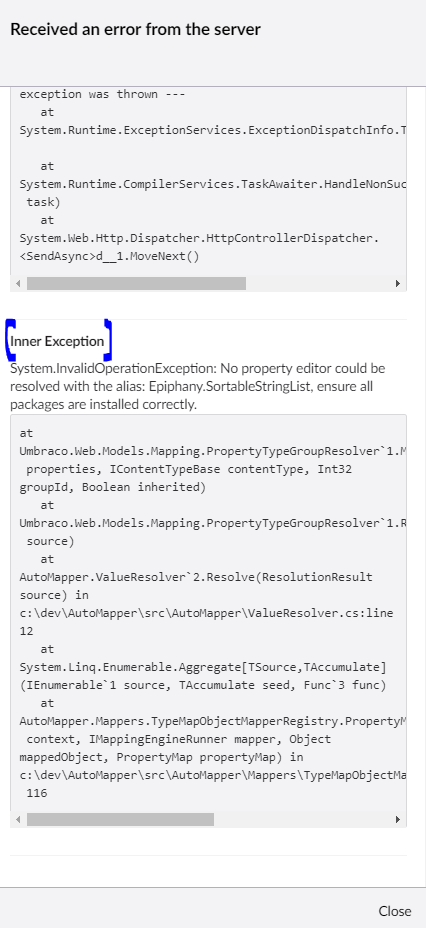Click 'context, IMappingEngineRunner mapper, Object' line
Viewport: 426px width, 928px height.
pyautogui.click(x=179, y=739)
